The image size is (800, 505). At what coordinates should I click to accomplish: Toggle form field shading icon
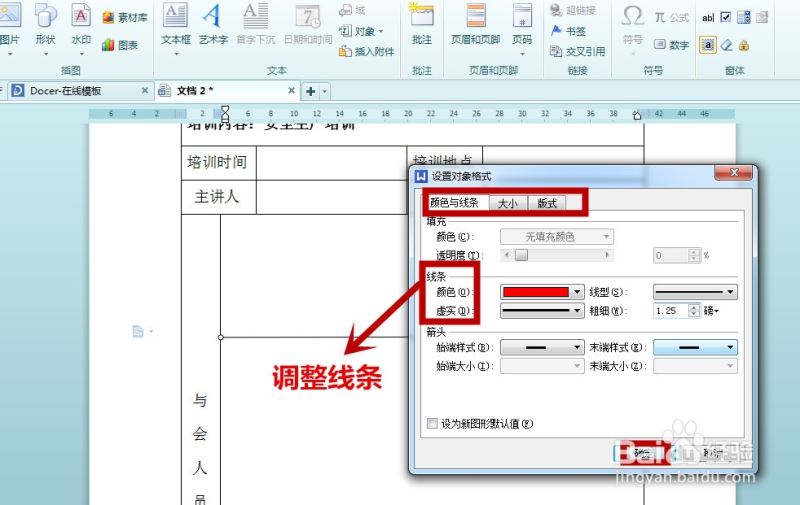pyautogui.click(x=708, y=45)
